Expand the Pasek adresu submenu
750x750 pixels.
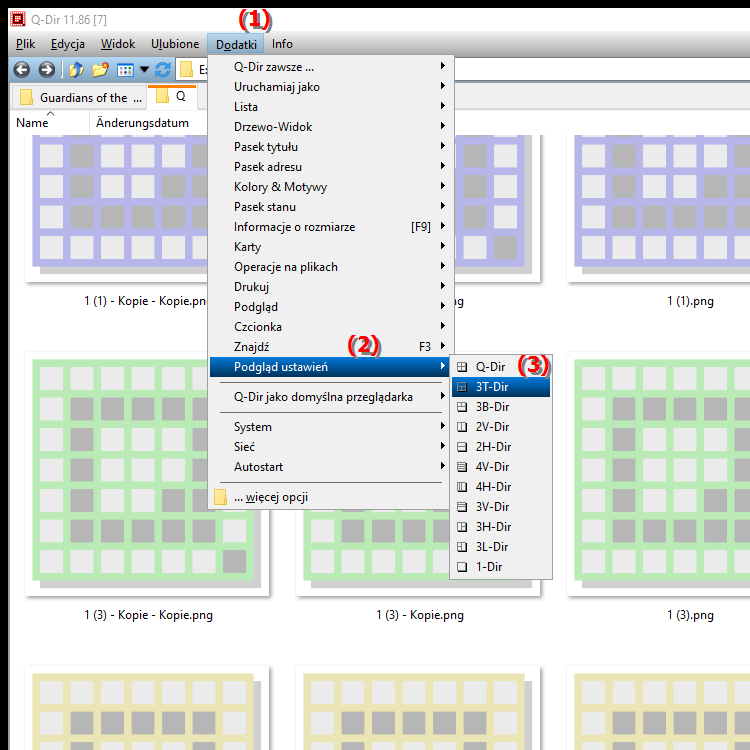click(331, 167)
